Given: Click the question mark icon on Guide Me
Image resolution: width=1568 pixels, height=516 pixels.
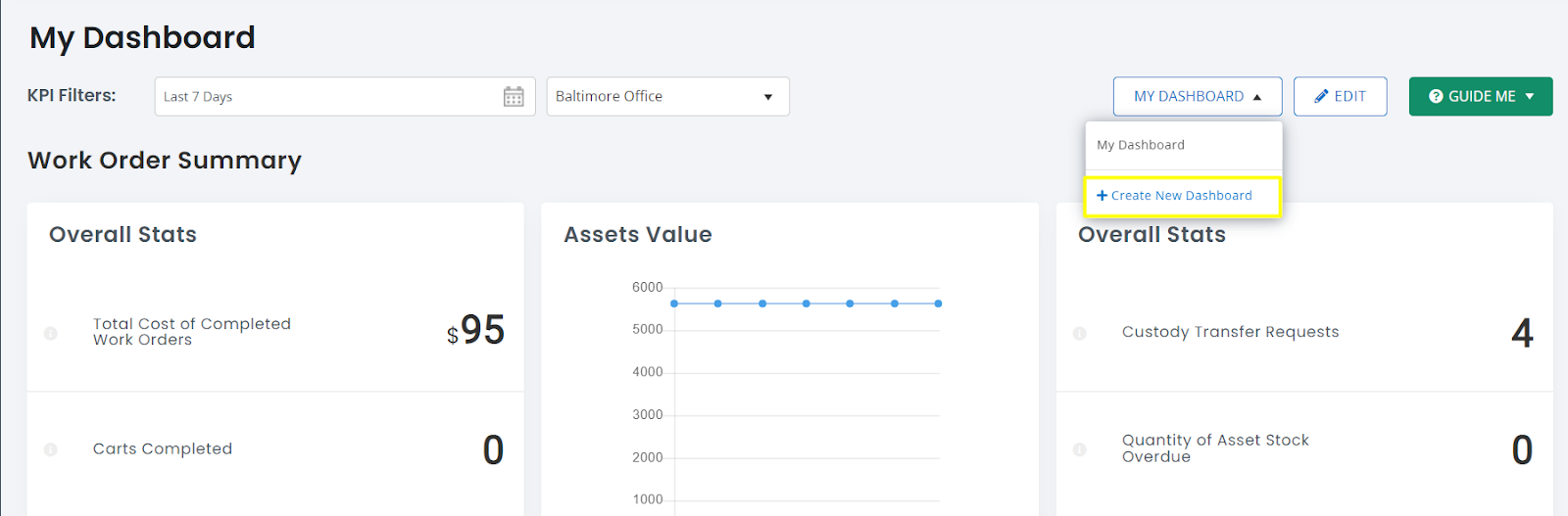Looking at the screenshot, I should [1436, 96].
